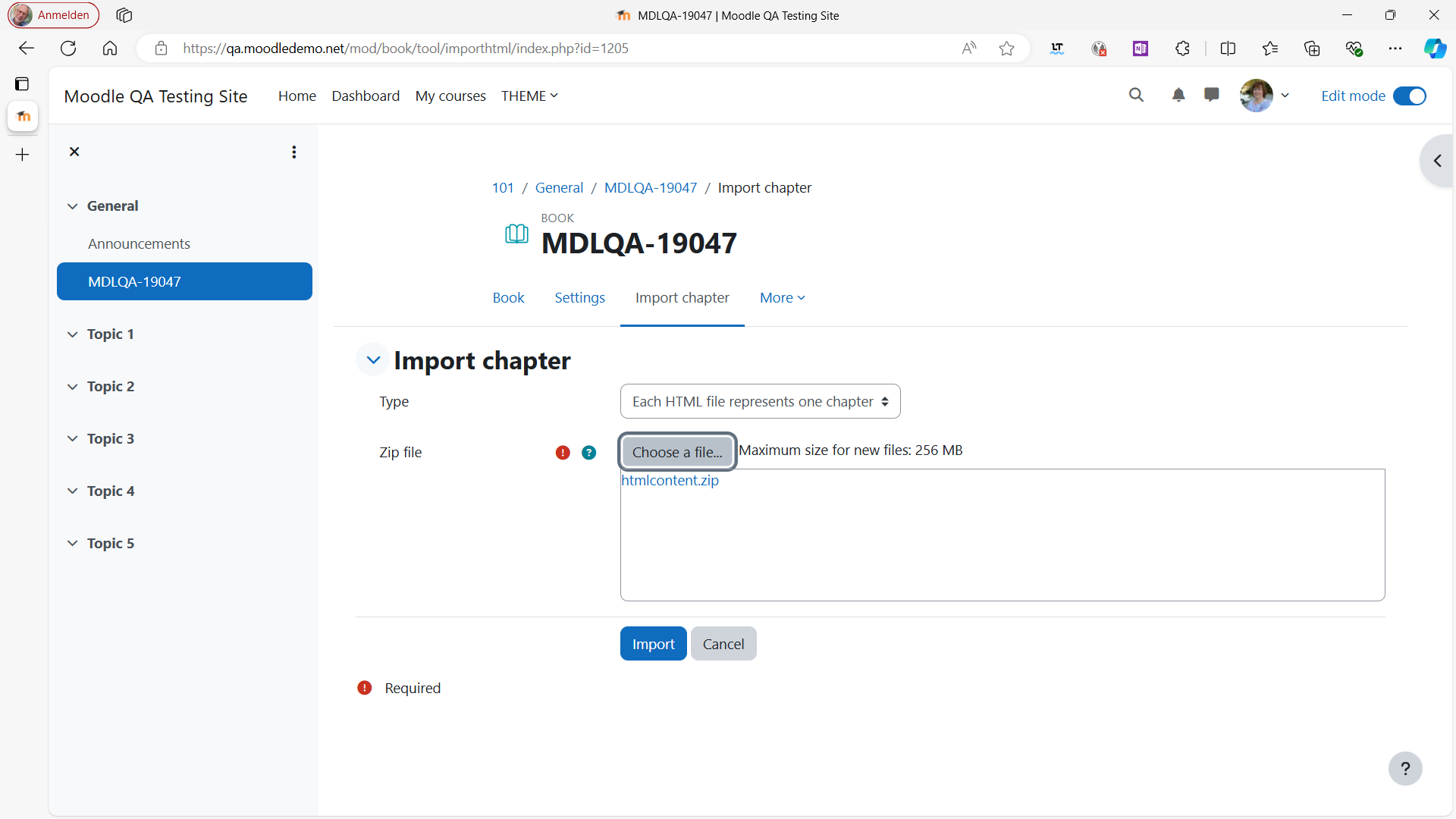
Task: Click the red required icon beside Zip file
Action: pos(563,453)
